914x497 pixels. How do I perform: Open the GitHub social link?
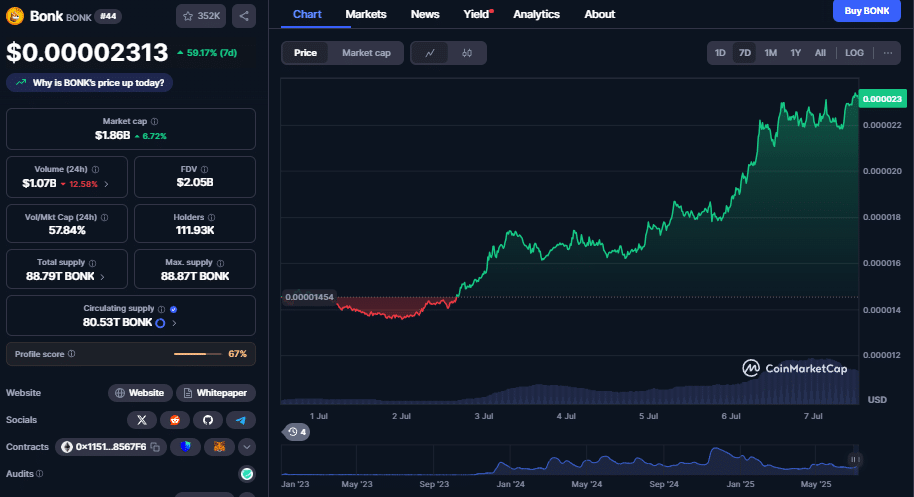click(x=208, y=420)
